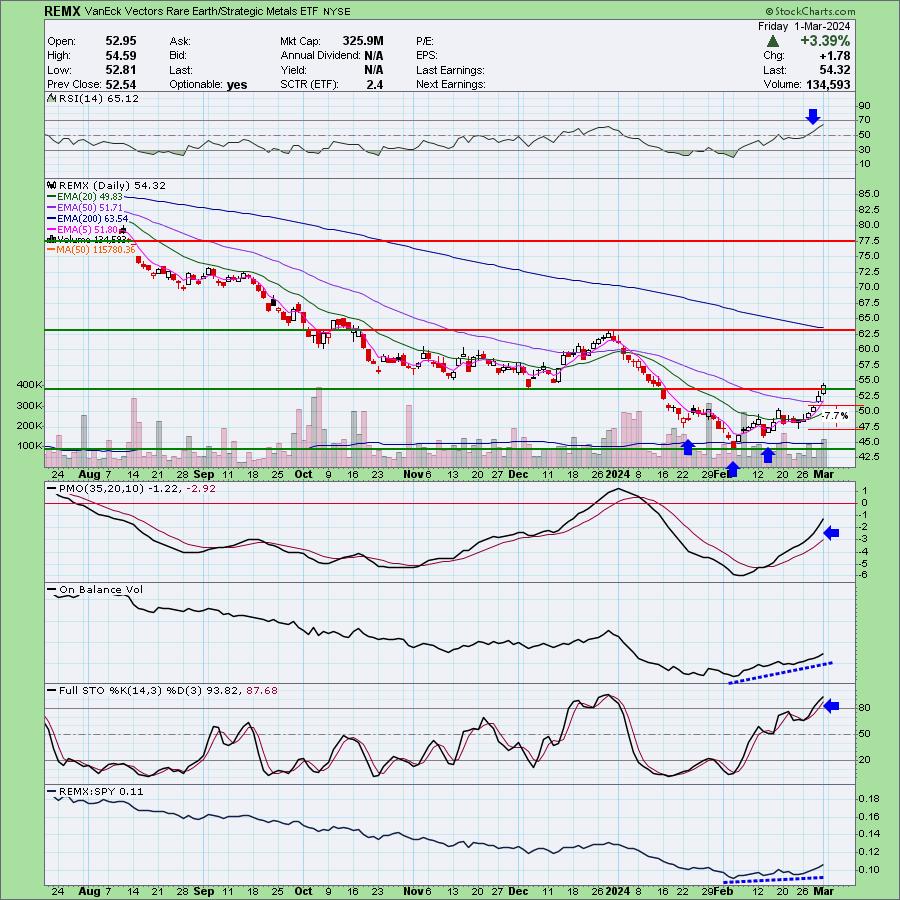Screen dimensions: 900x900
Task: Click the 0.18 axis label in REMX:SPY panel
Action: pos(869,799)
